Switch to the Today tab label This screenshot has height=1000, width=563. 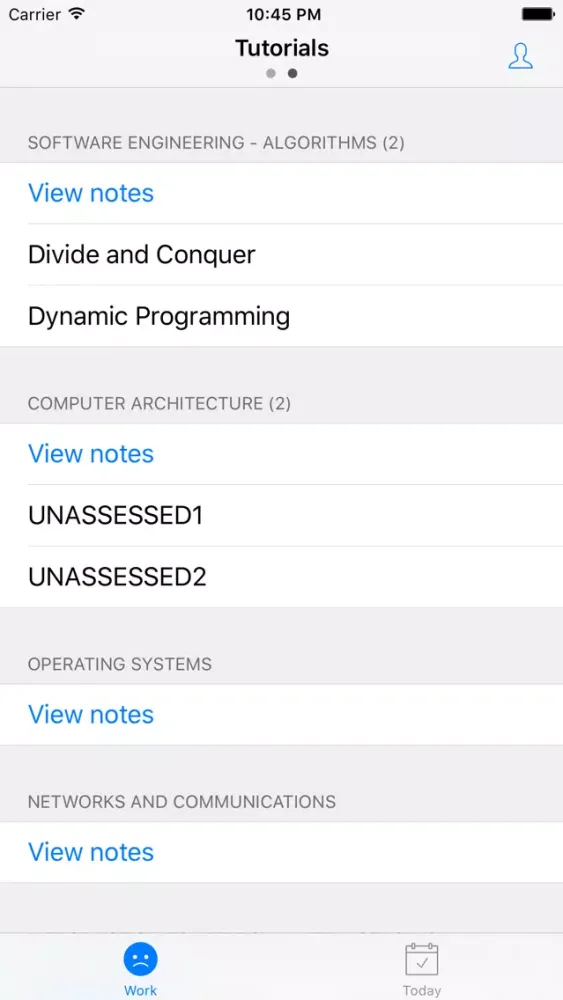coord(421,990)
